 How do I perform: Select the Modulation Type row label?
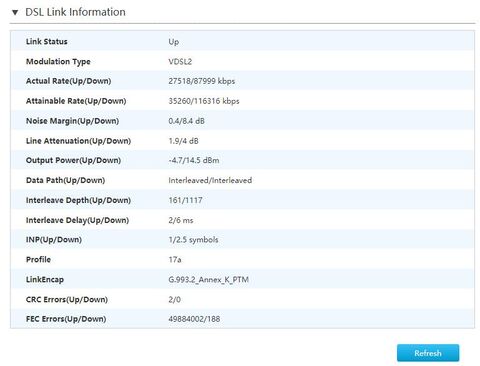pos(58,62)
